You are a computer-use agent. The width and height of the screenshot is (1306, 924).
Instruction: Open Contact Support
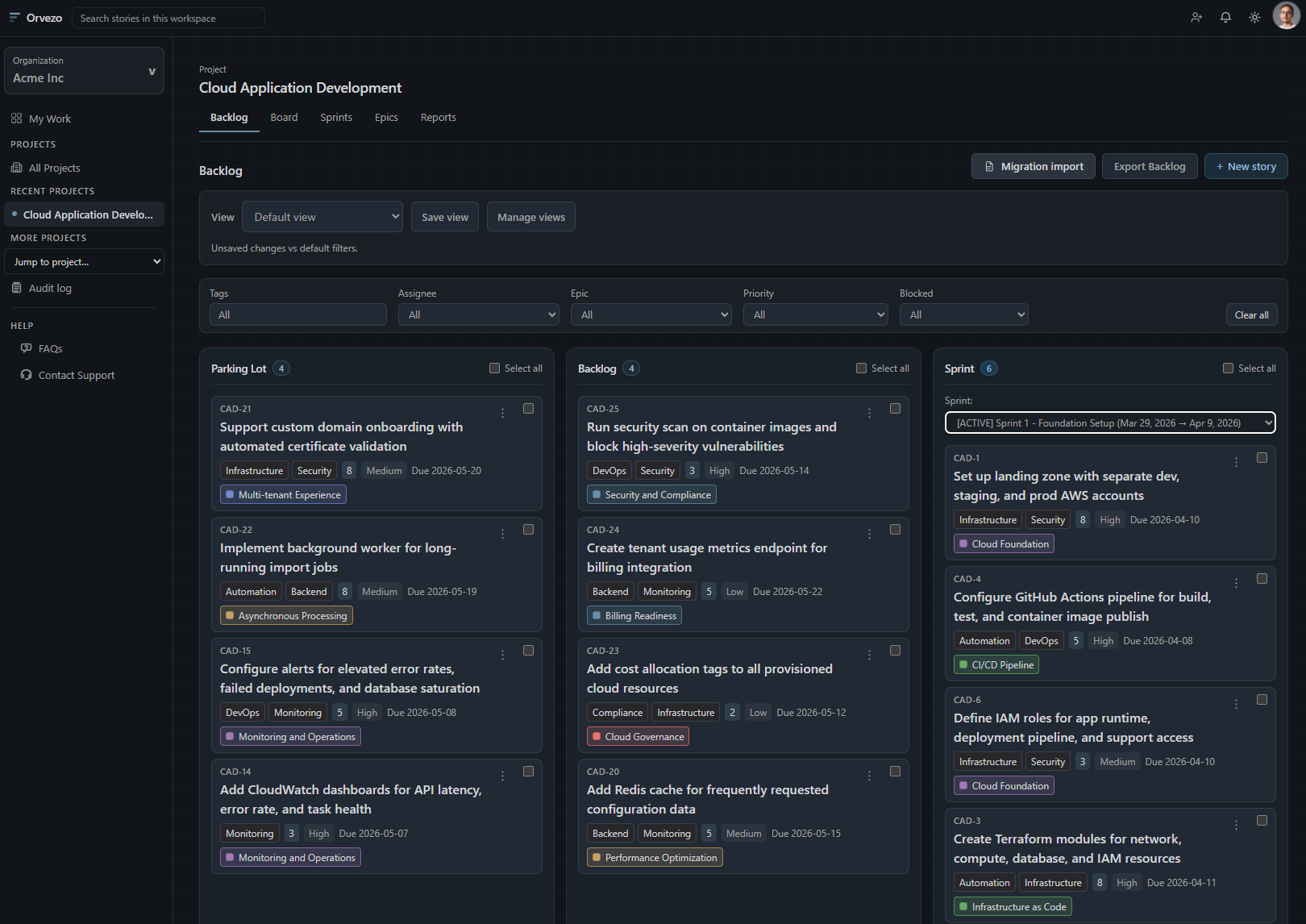point(77,375)
